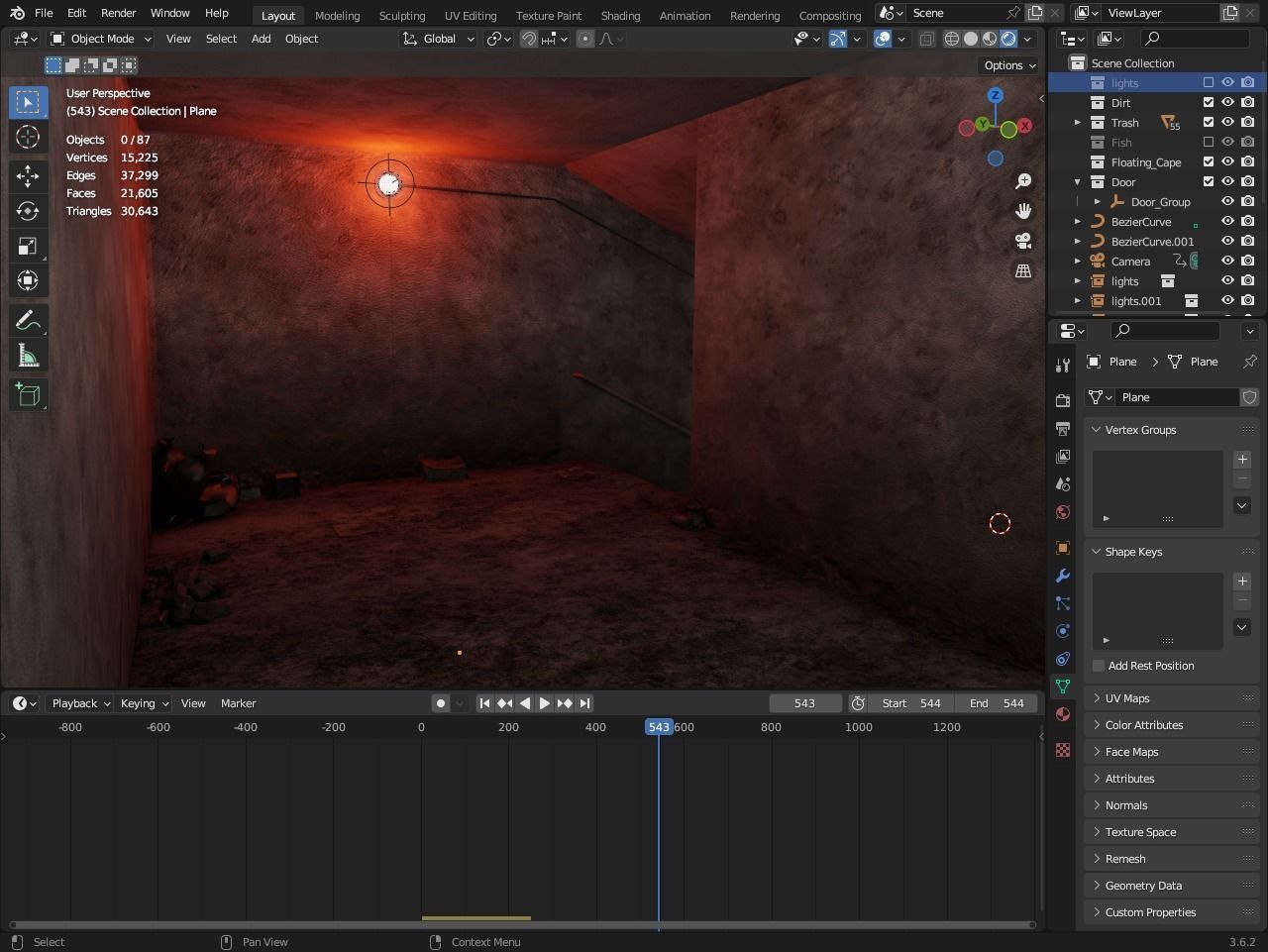Screen dimensions: 1268x952
Task: Click the Zoom view magnifier icon
Action: pos(1023,181)
